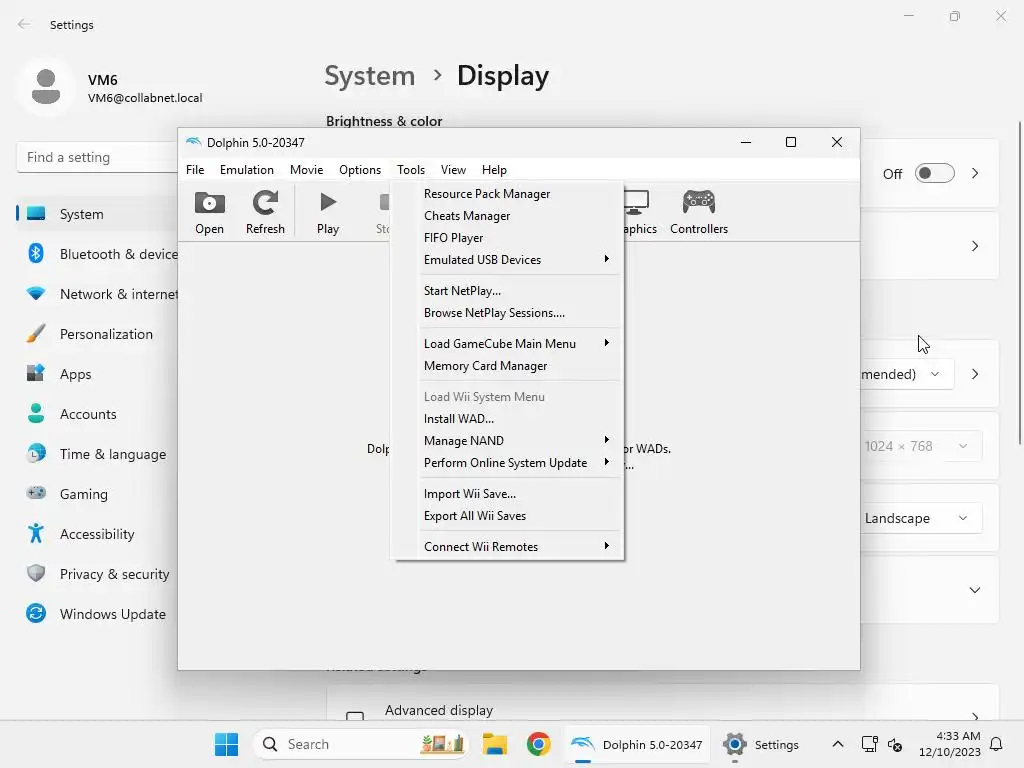Close the open Tools menu via its title

tap(411, 170)
